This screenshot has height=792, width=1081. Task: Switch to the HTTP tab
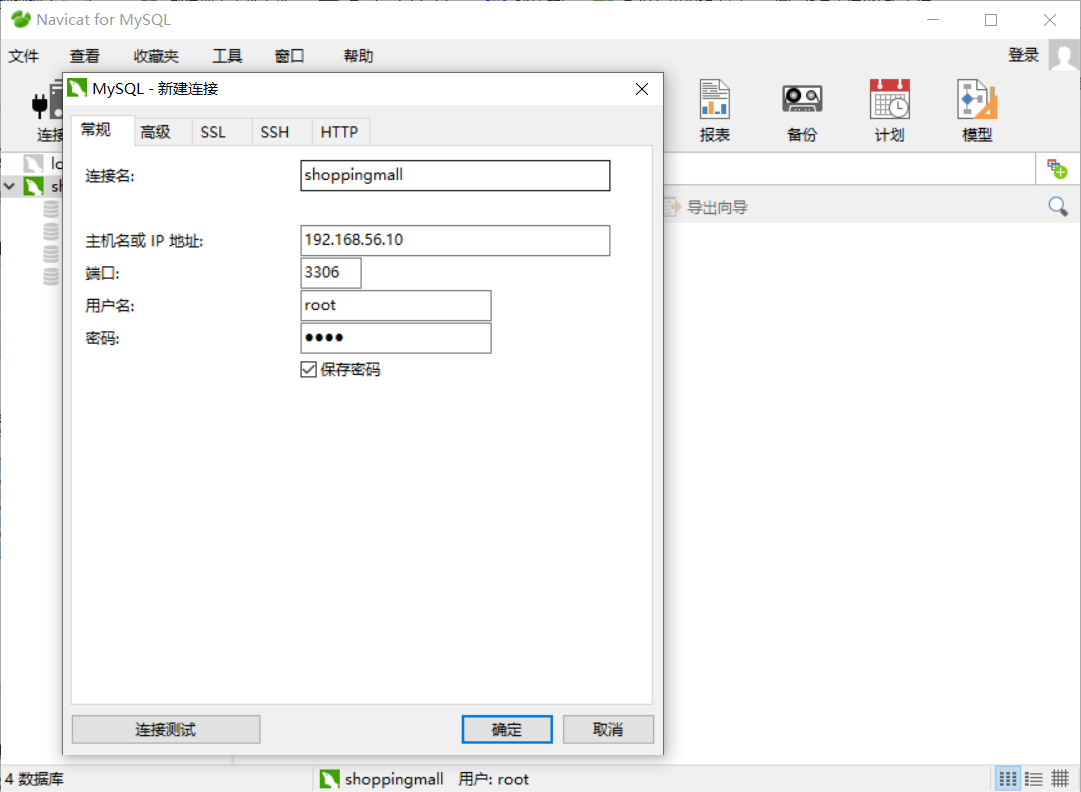(339, 132)
